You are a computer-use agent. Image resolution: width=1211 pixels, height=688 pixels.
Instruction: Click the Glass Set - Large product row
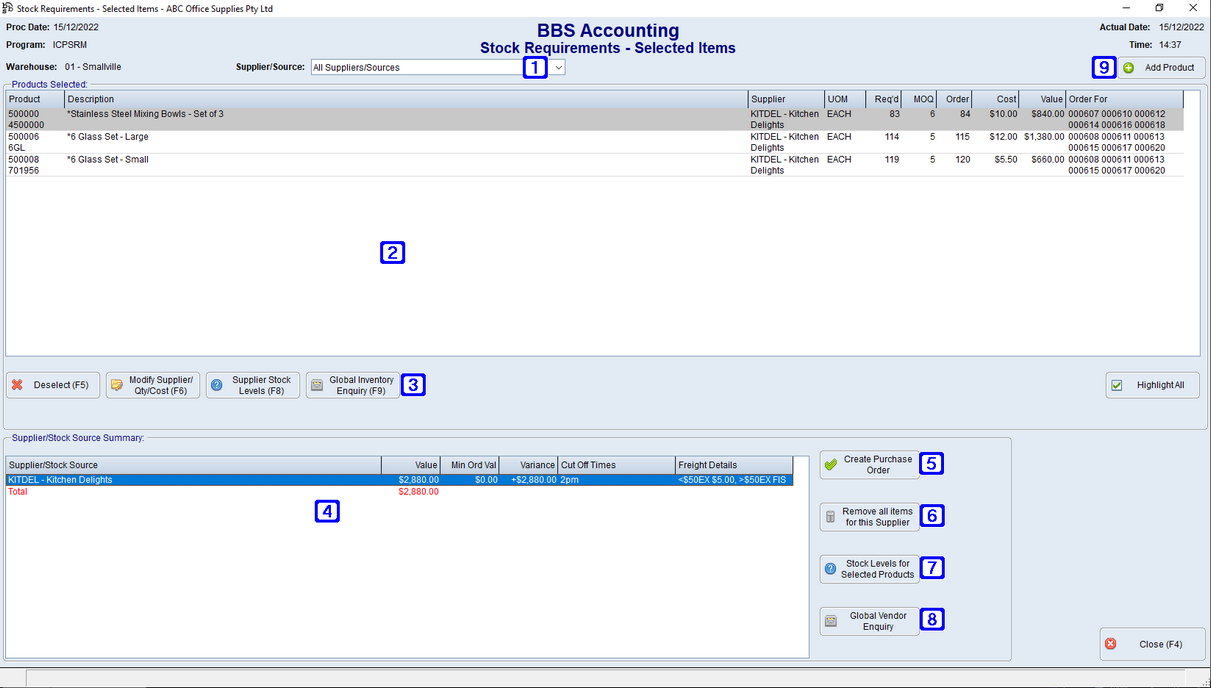(300, 142)
